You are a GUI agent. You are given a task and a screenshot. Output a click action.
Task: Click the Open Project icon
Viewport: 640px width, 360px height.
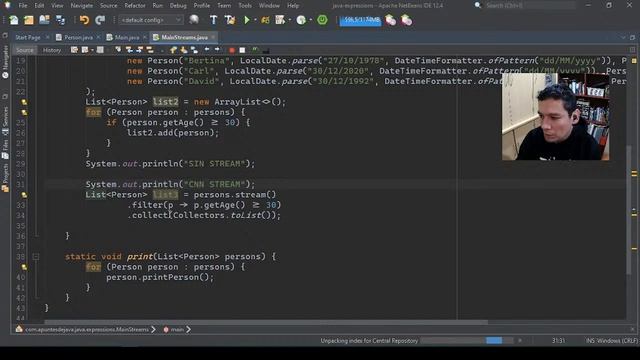(x=44, y=20)
